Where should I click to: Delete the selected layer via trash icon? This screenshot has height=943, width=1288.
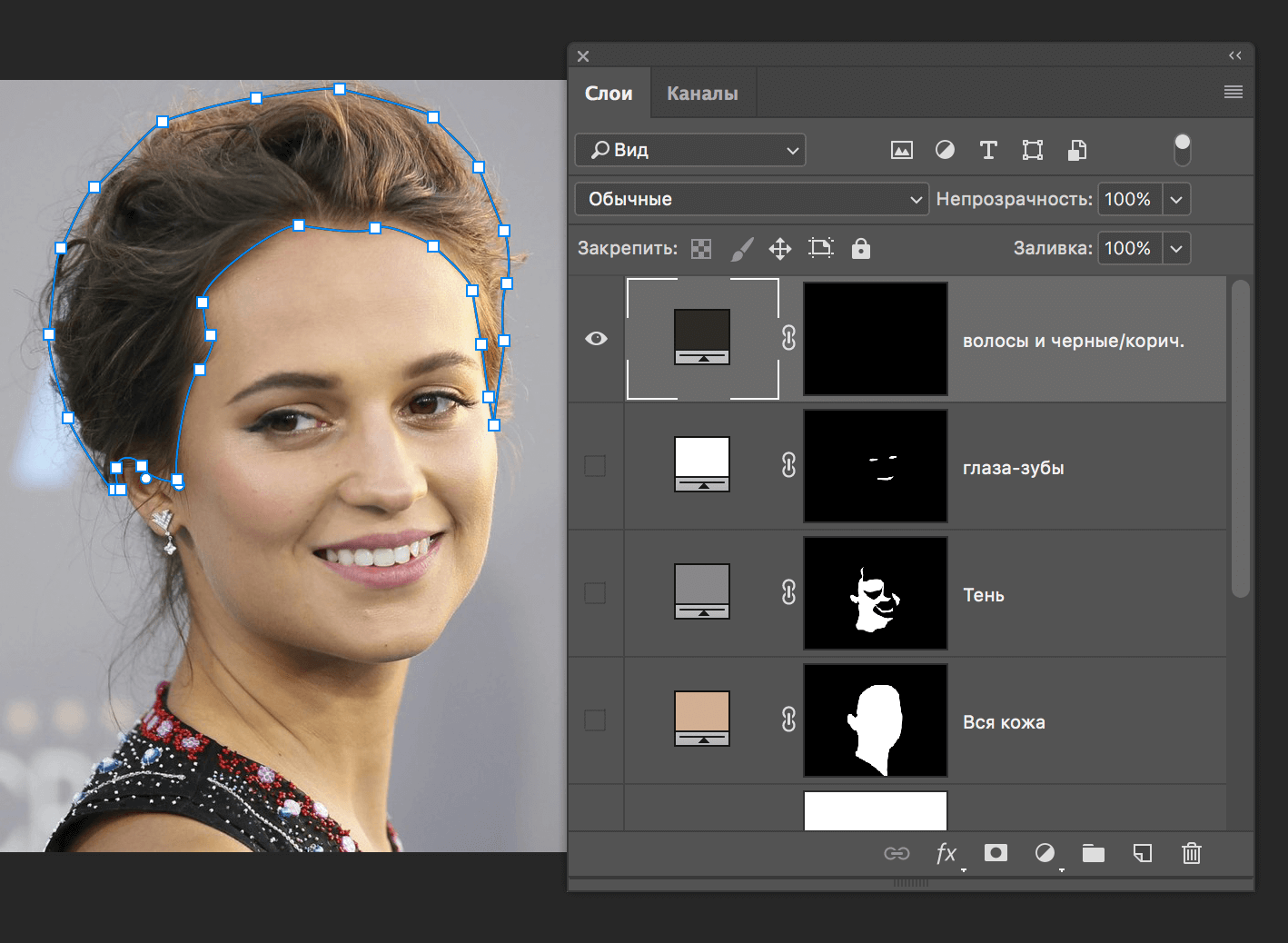click(x=1191, y=853)
